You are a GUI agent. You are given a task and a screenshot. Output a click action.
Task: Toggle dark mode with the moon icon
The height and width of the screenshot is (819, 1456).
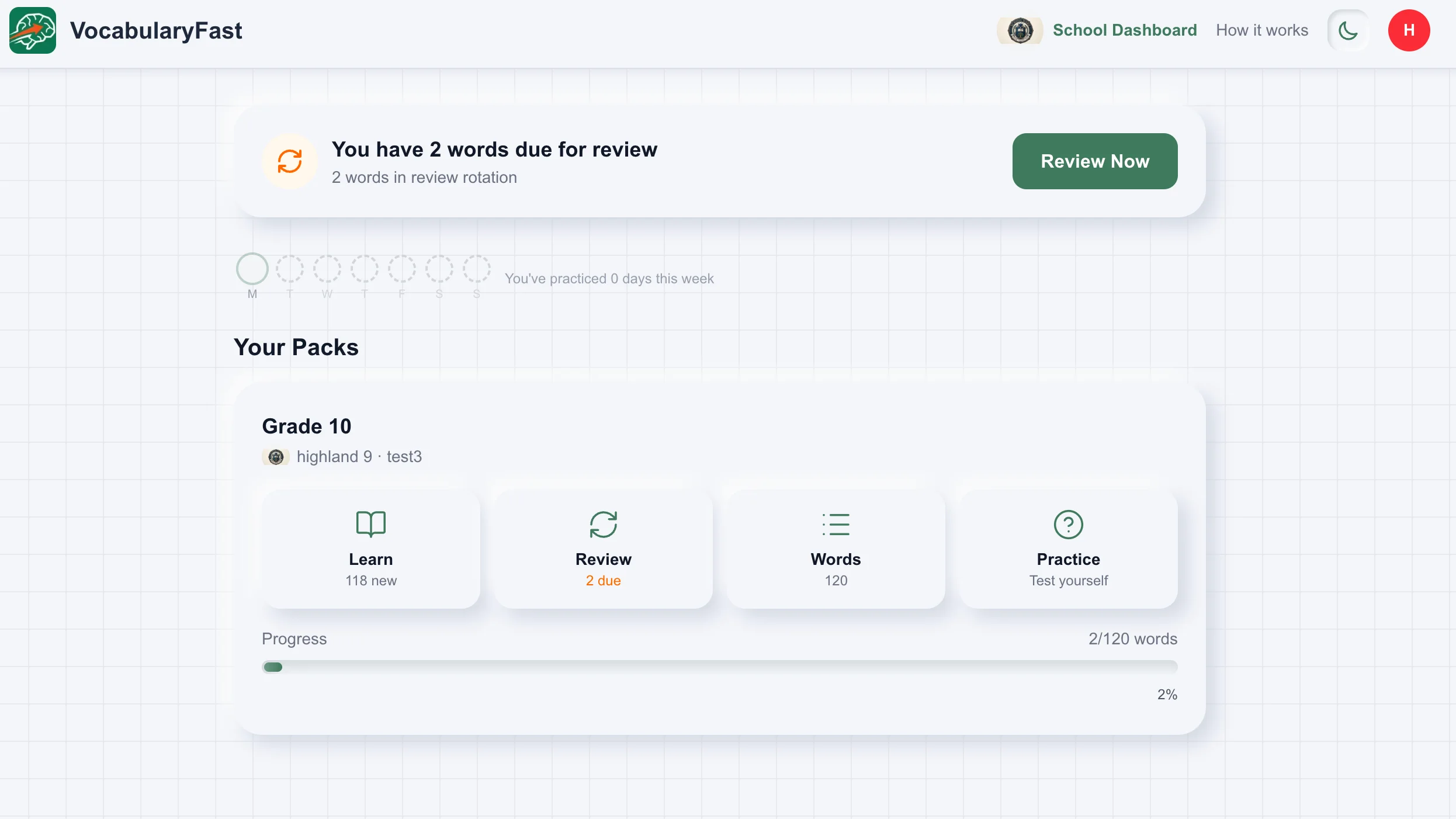(x=1348, y=30)
